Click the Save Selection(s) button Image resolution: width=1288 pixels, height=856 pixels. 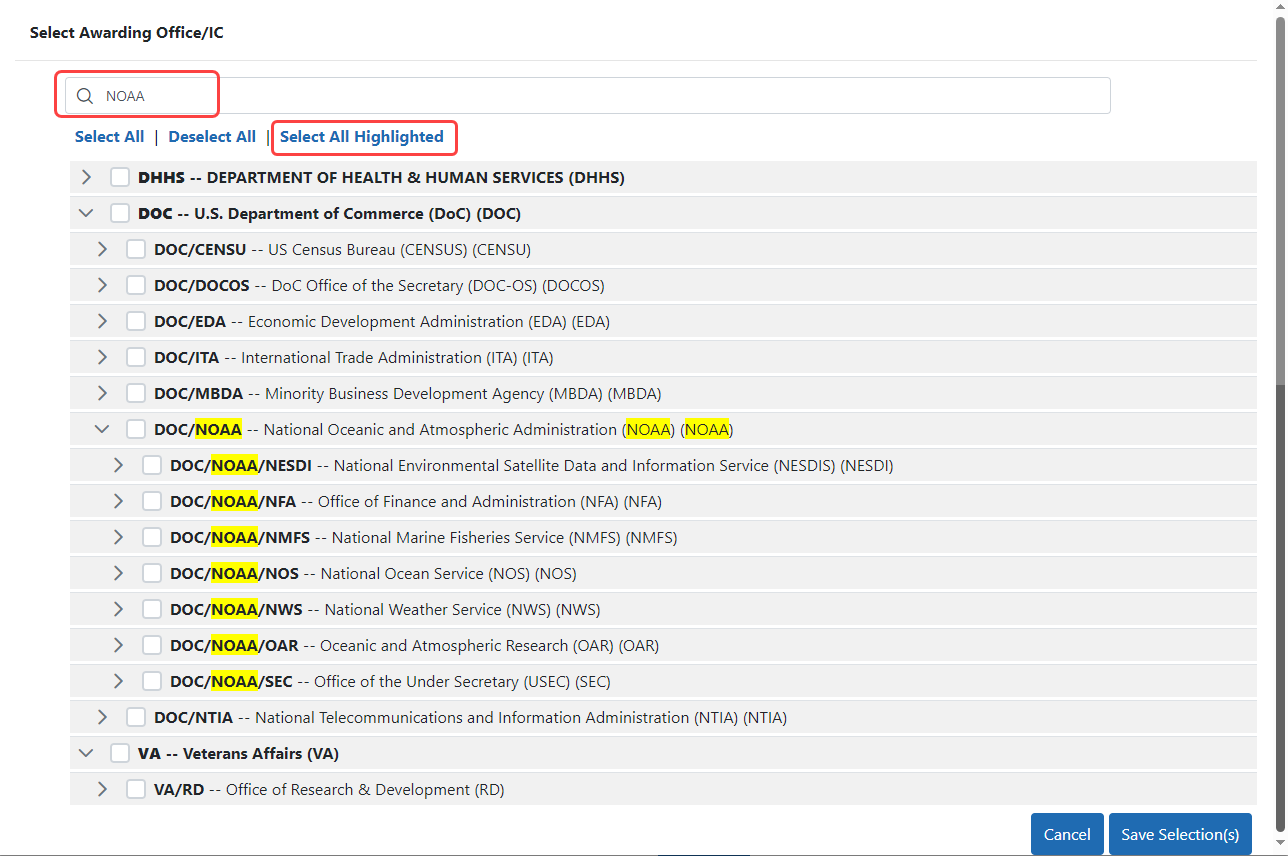coord(1180,834)
